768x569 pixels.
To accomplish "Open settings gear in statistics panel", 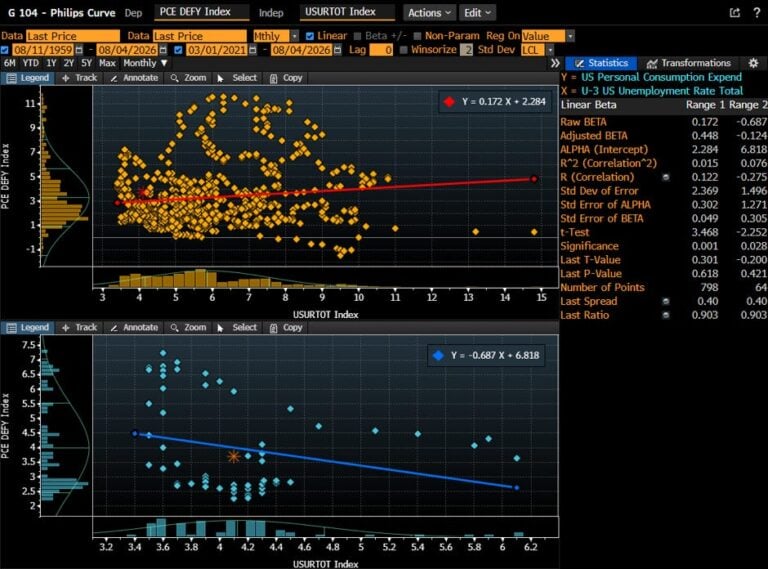I will pos(753,63).
